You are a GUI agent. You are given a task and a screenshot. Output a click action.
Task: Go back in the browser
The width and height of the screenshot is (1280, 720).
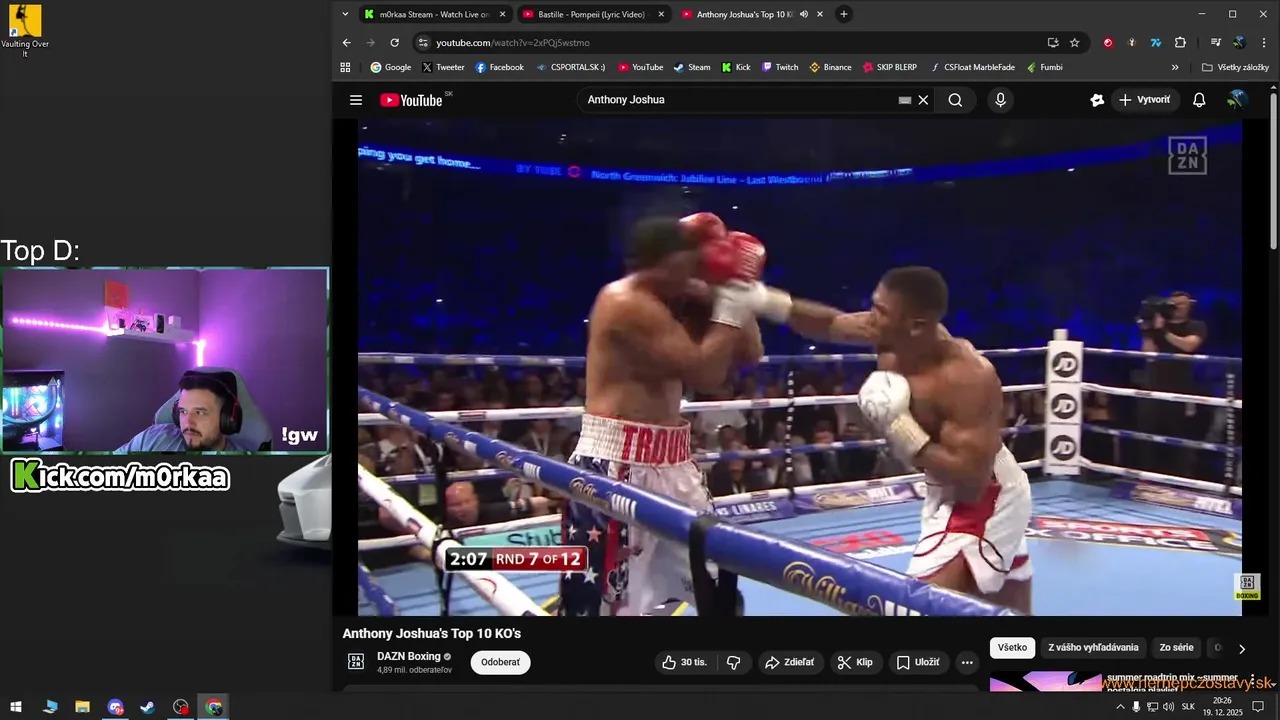[x=347, y=42]
